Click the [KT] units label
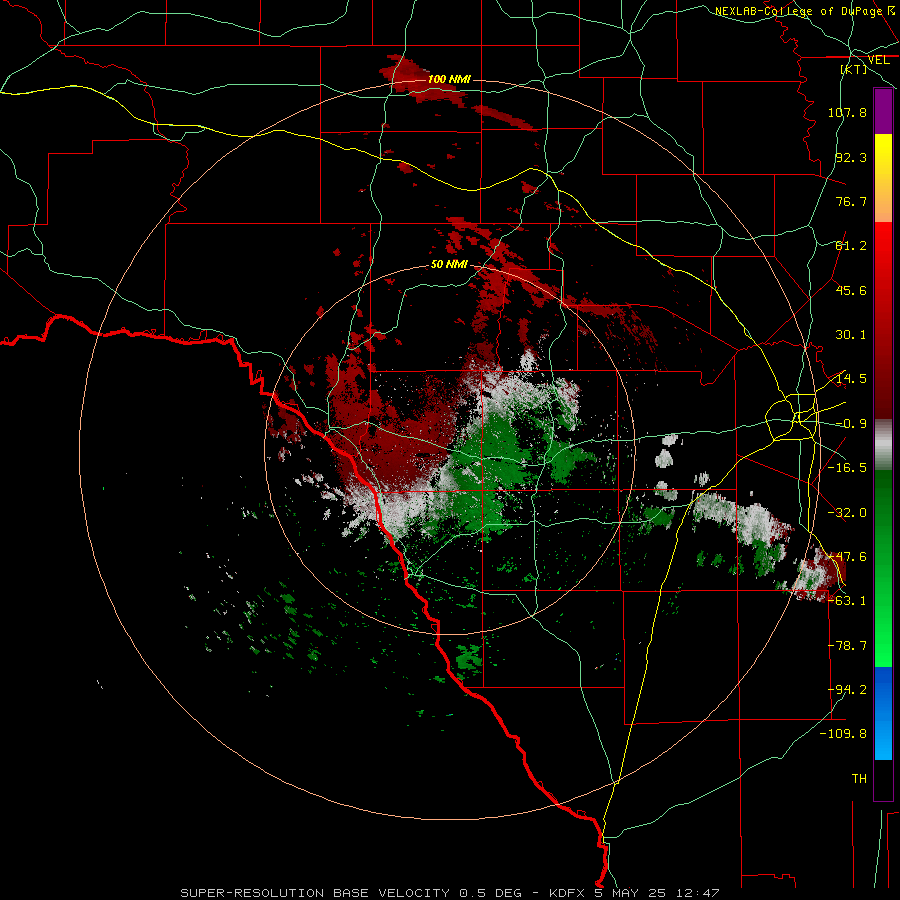This screenshot has height=900, width=900. pyautogui.click(x=854, y=69)
